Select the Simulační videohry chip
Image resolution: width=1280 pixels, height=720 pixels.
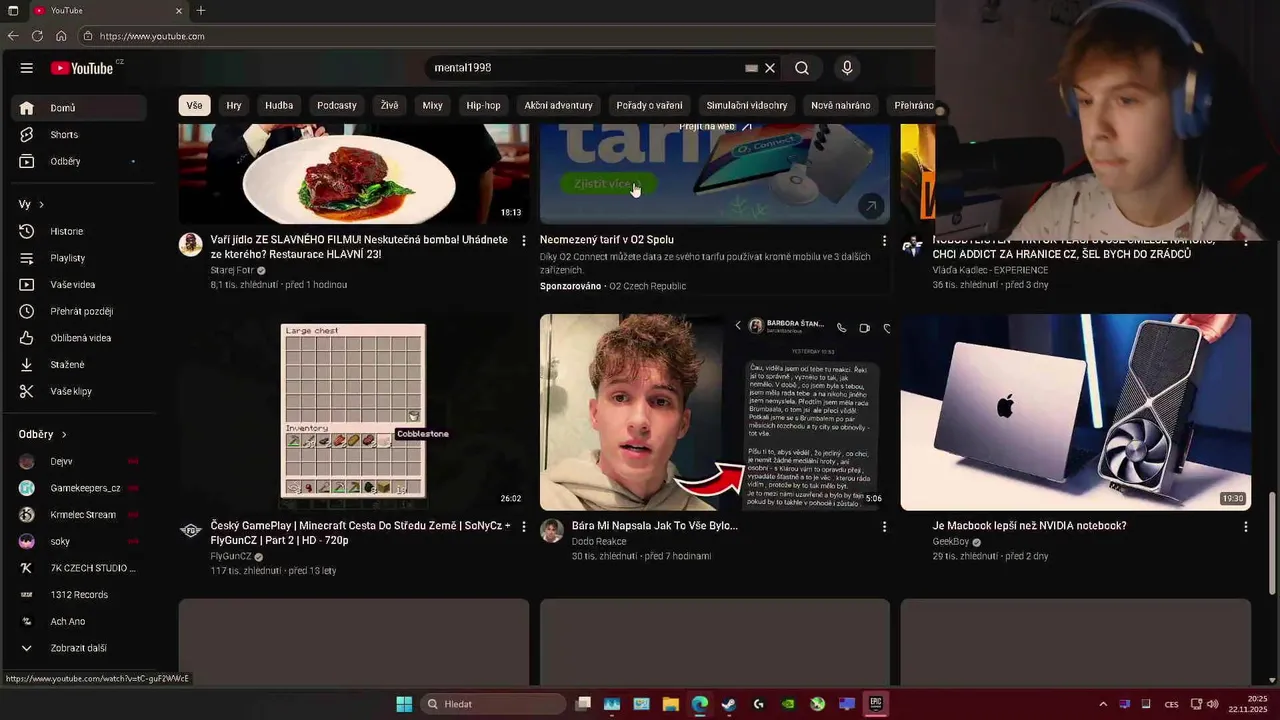click(747, 105)
